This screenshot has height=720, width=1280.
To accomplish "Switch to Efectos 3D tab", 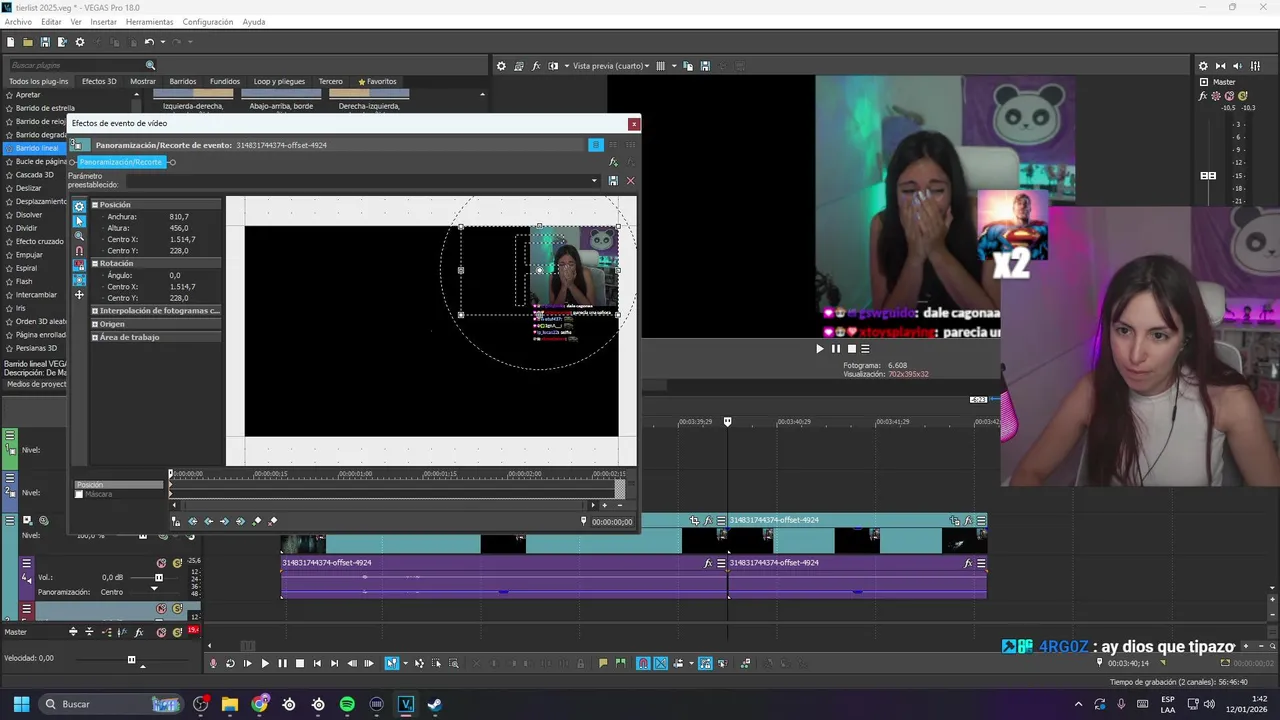I will (x=99, y=81).
